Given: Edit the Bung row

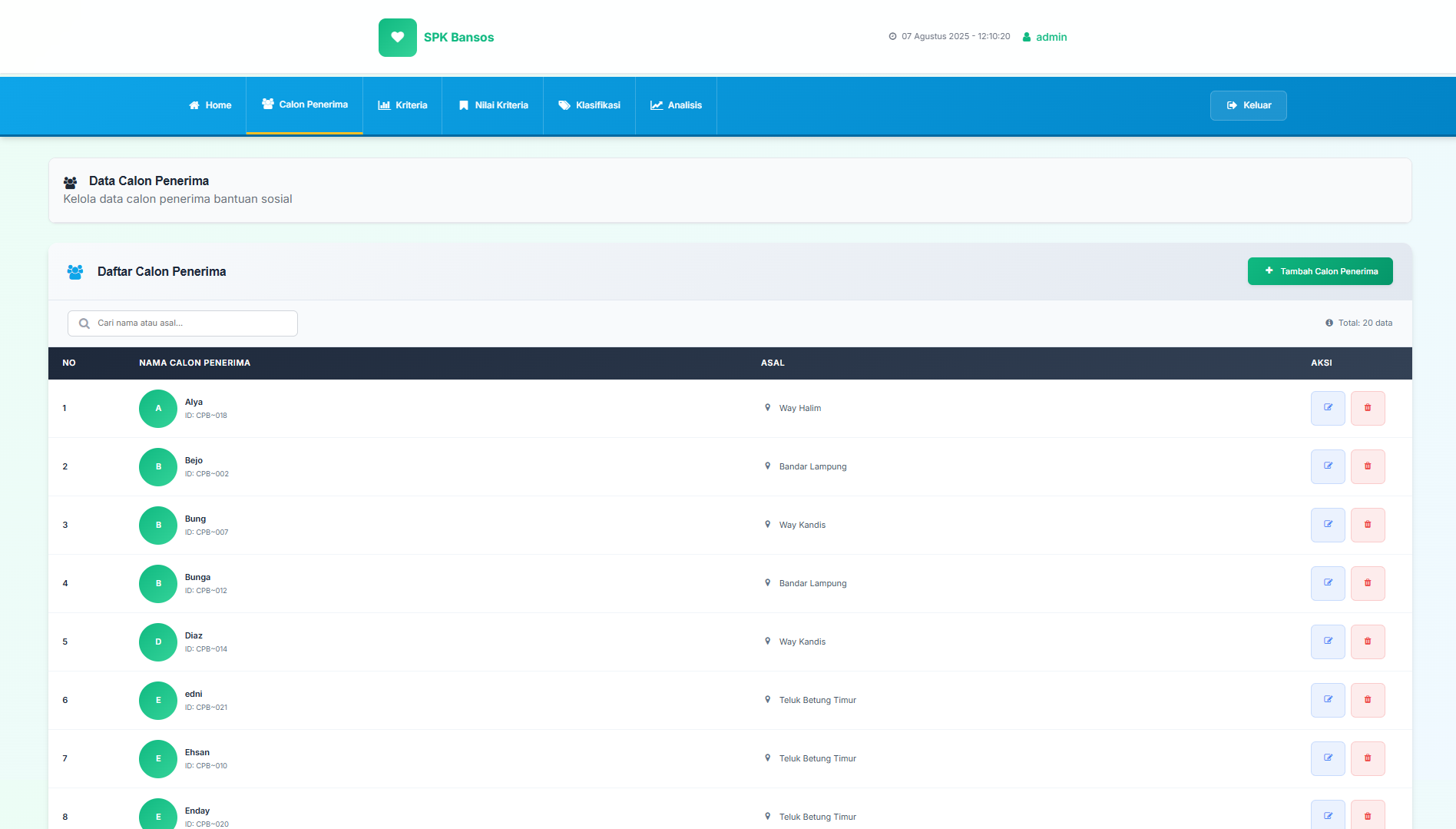Looking at the screenshot, I should 1328,525.
